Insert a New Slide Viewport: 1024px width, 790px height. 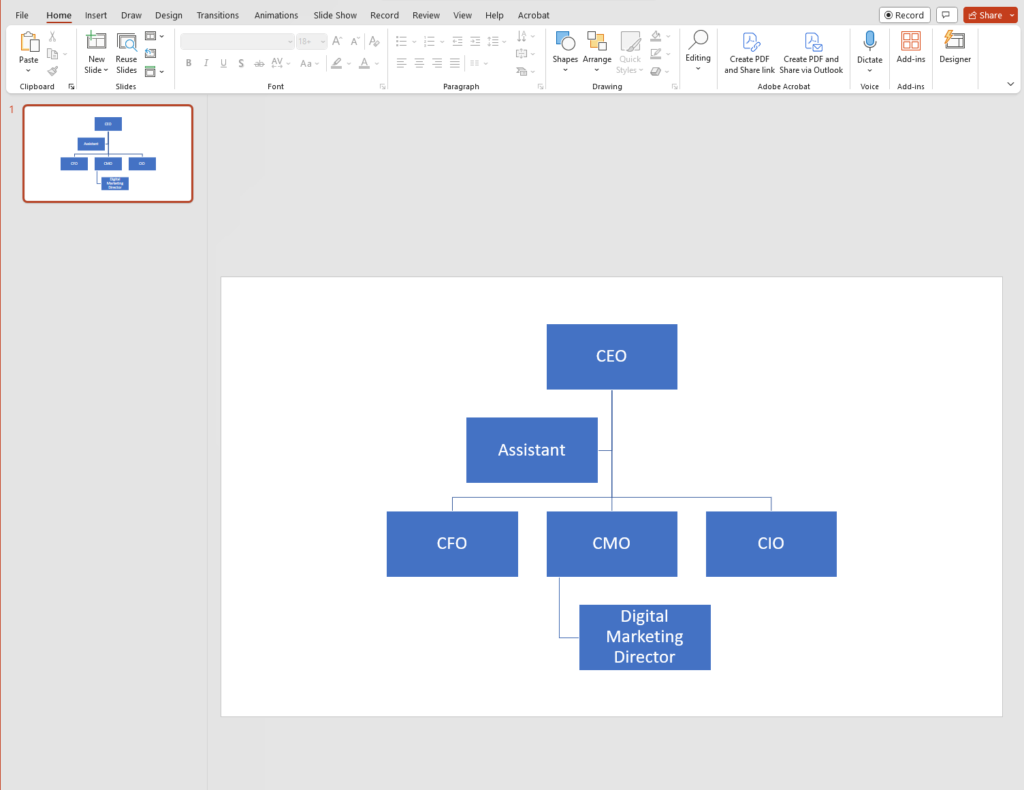[96, 52]
